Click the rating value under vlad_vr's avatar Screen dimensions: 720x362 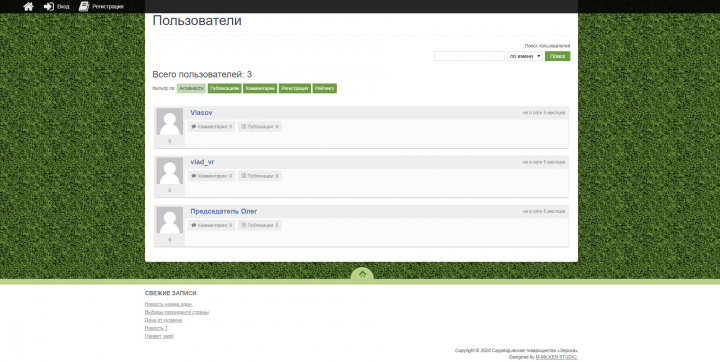(169, 190)
